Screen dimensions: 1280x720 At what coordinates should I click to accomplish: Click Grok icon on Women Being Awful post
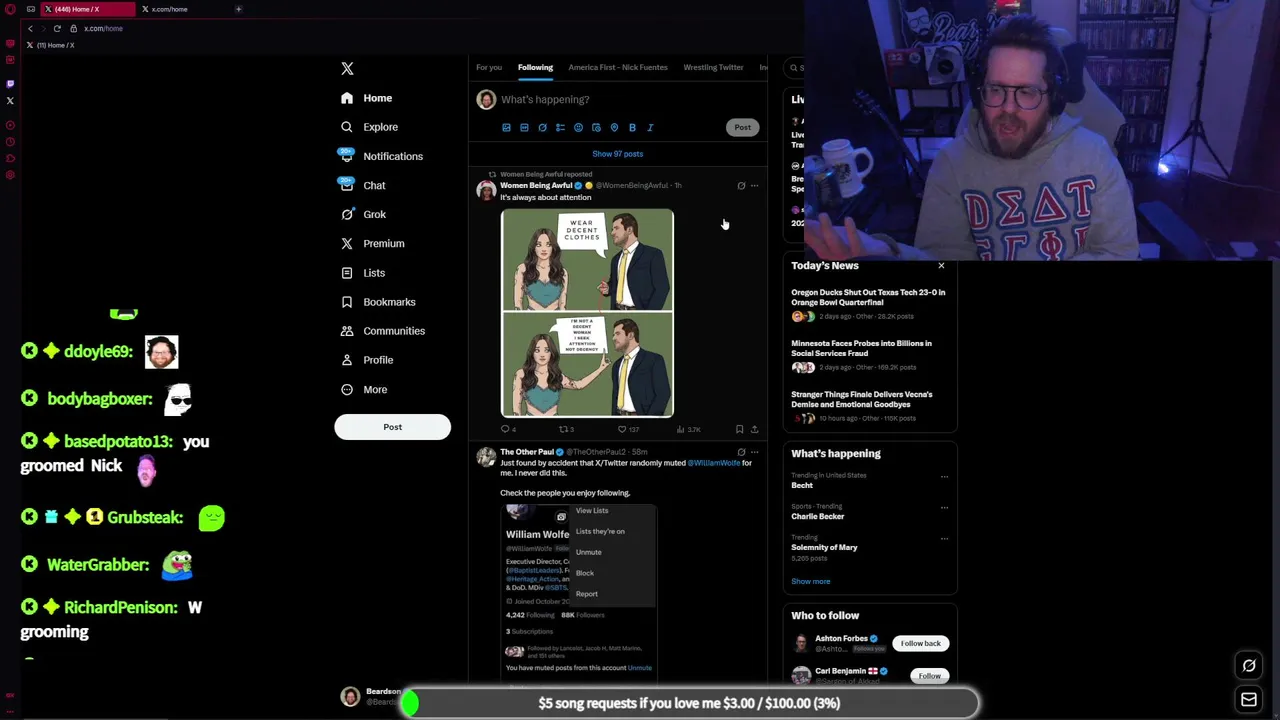click(741, 185)
